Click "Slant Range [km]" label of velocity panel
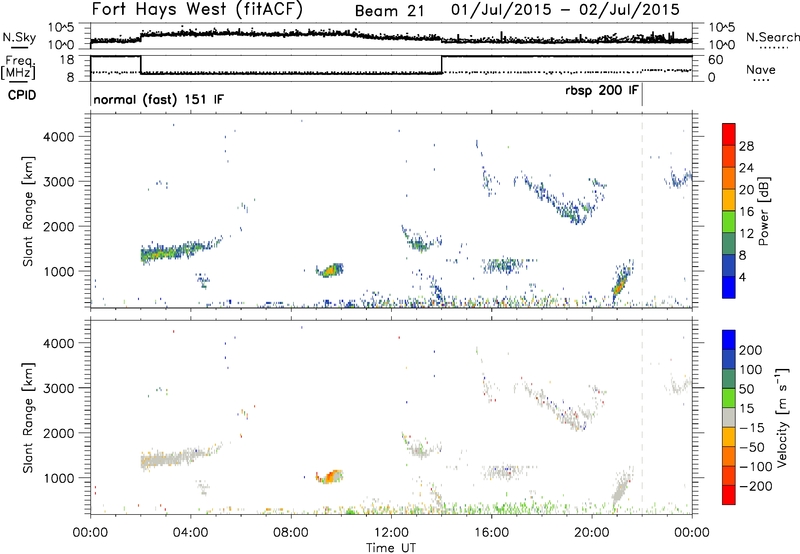 tap(28, 418)
